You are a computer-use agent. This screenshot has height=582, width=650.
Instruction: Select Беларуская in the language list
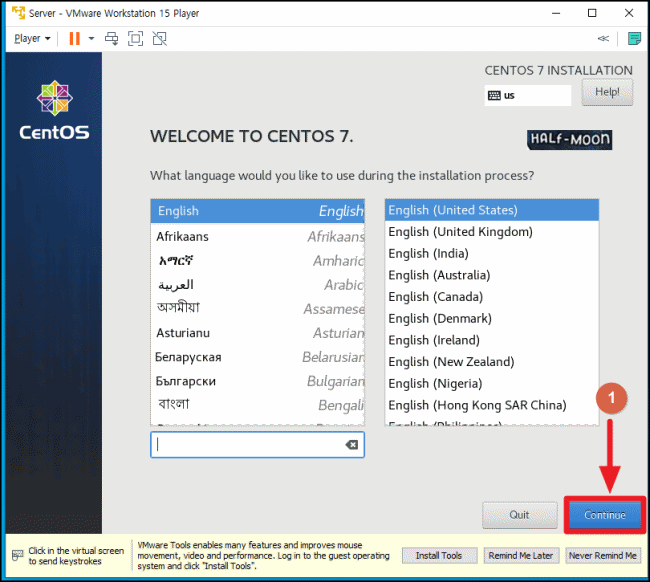click(x=257, y=357)
